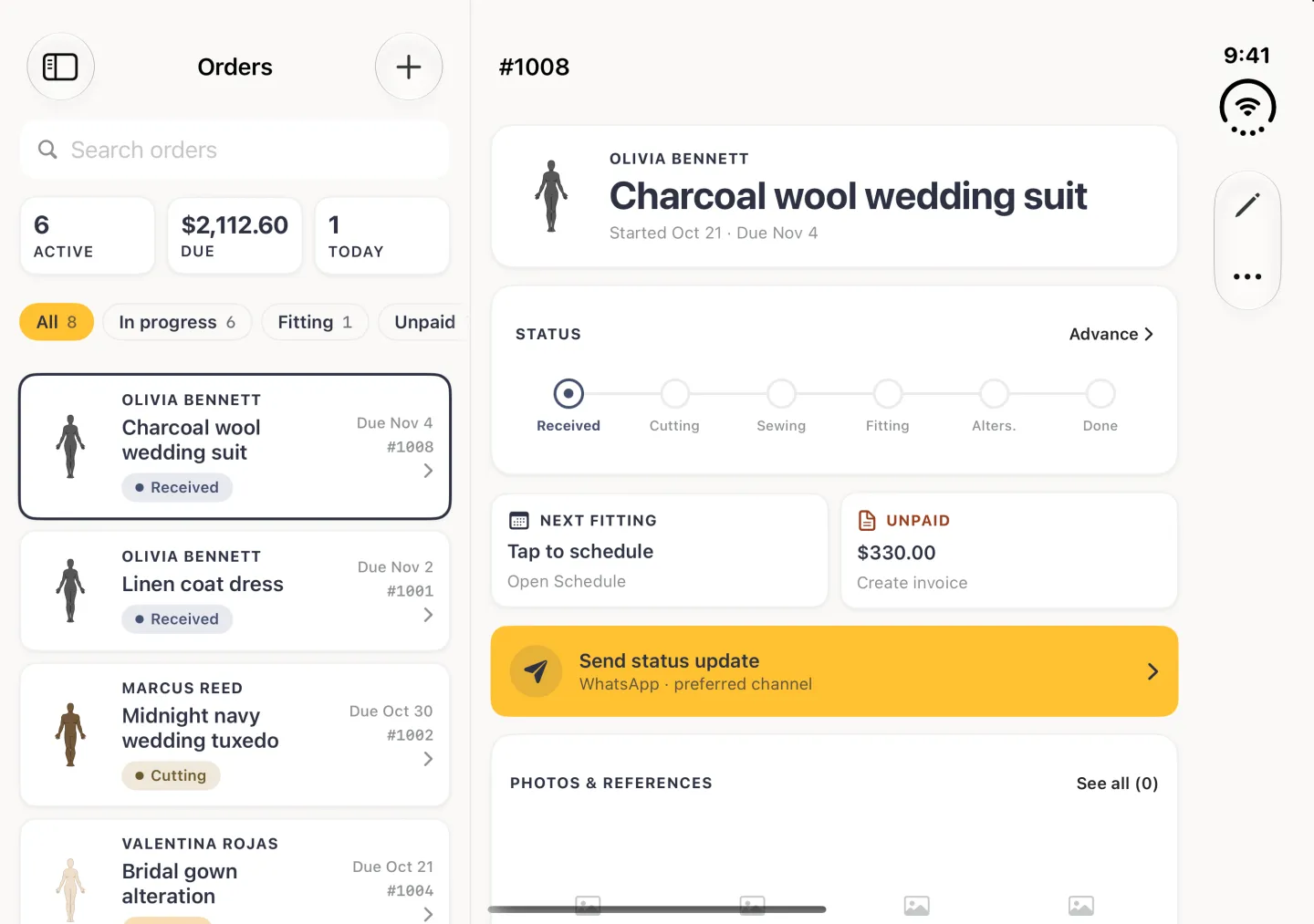Image resolution: width=1314 pixels, height=924 pixels.
Task: Open chevron on Midnight navy wedding tuxedo card
Action: (428, 759)
